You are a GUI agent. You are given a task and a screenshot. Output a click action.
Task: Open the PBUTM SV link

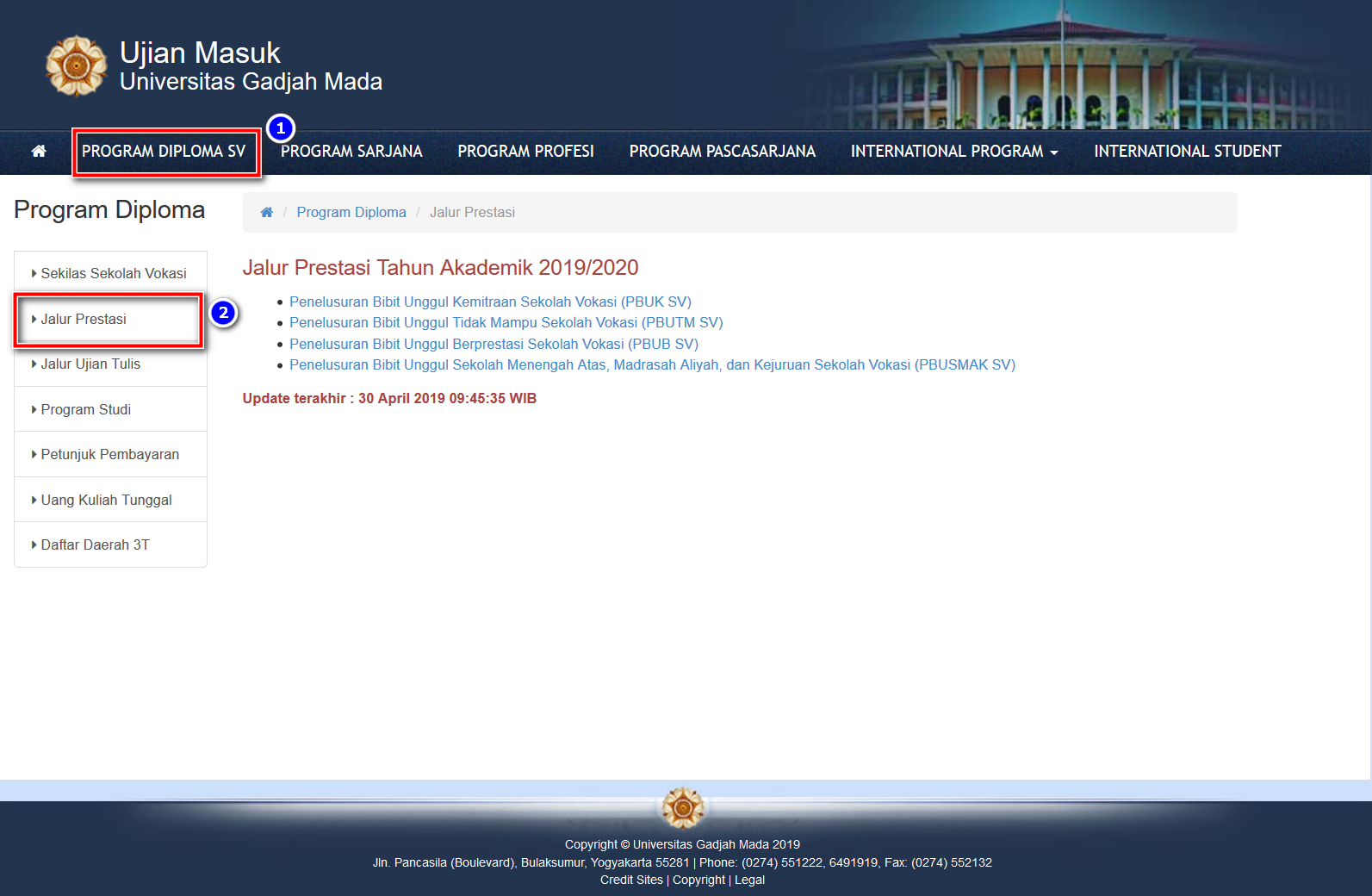506,323
